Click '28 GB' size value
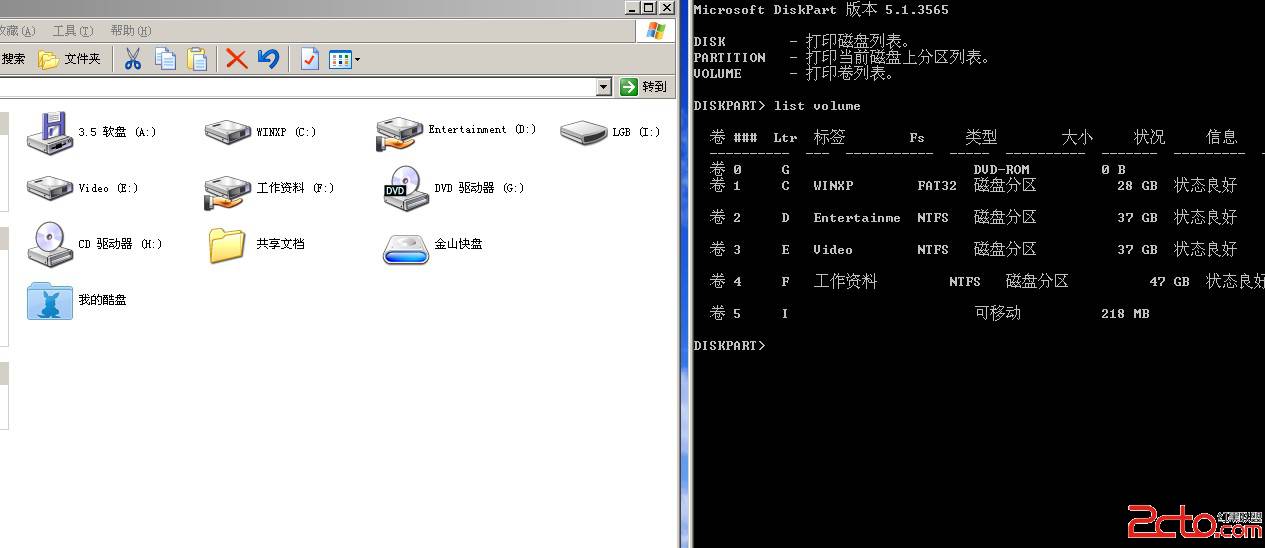1265x548 pixels. tap(1137, 186)
